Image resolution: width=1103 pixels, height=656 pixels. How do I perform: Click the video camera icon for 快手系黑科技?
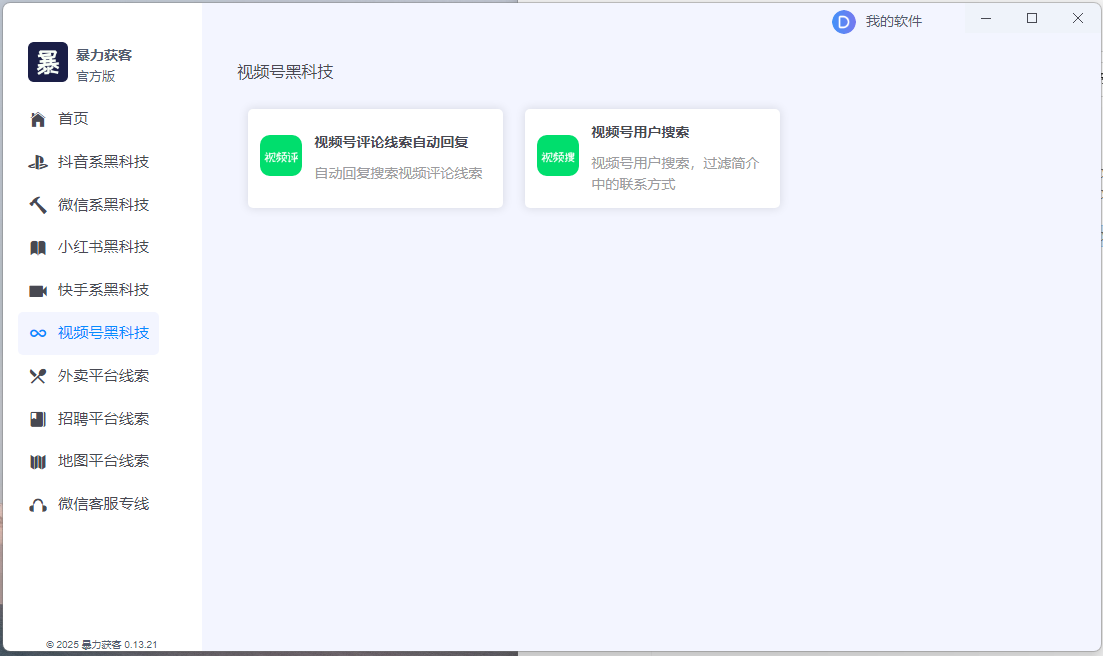tap(38, 291)
